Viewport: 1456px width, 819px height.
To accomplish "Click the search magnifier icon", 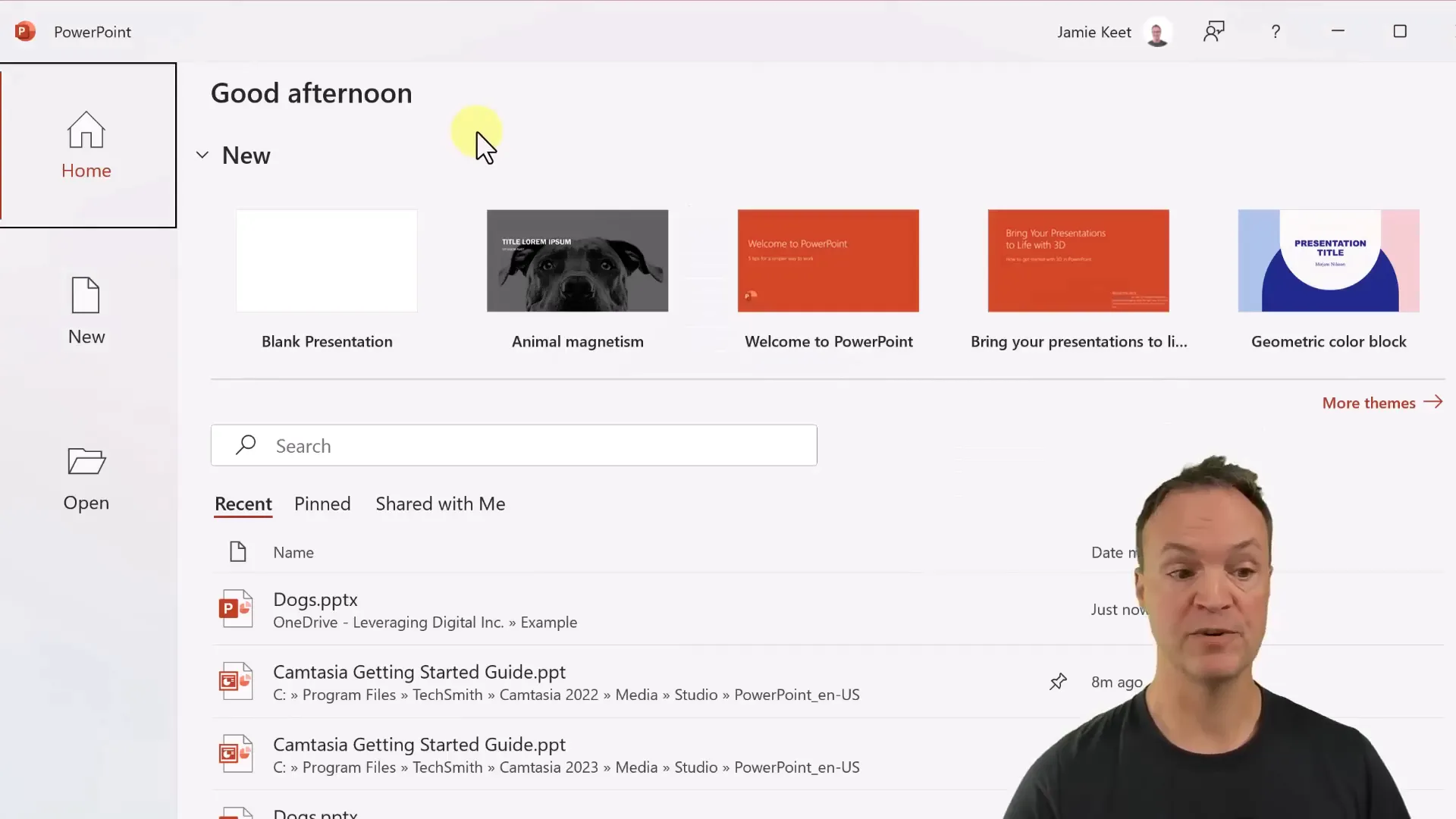I will point(246,445).
